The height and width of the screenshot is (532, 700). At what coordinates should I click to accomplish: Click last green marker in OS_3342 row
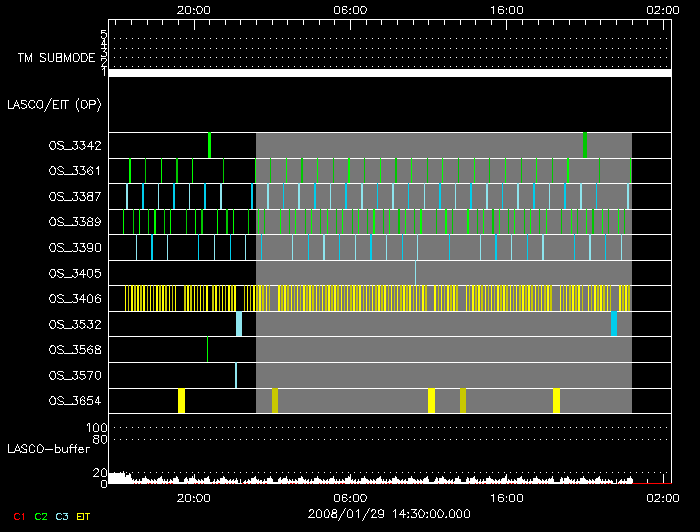coord(585,145)
